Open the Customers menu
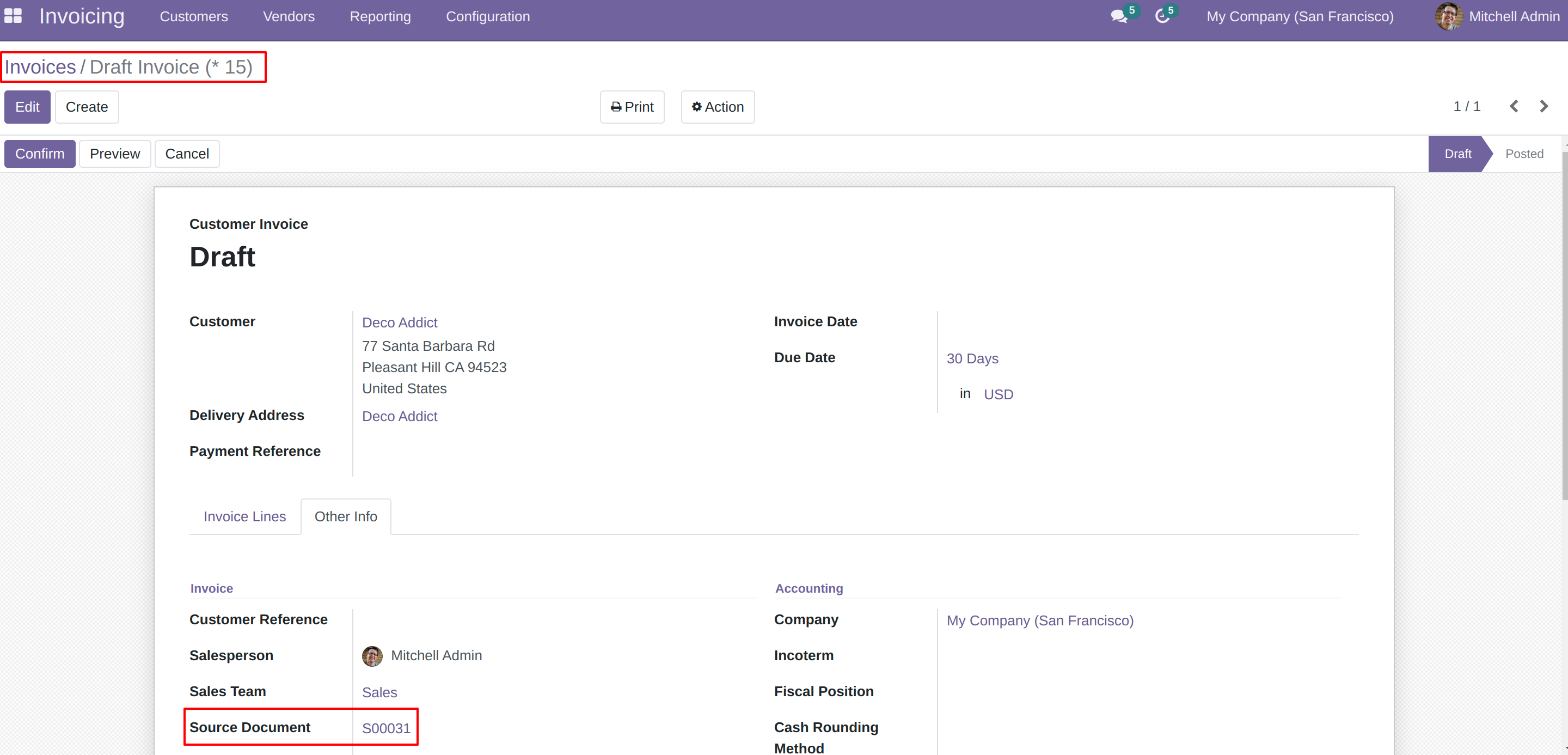The image size is (1568, 755). (194, 16)
